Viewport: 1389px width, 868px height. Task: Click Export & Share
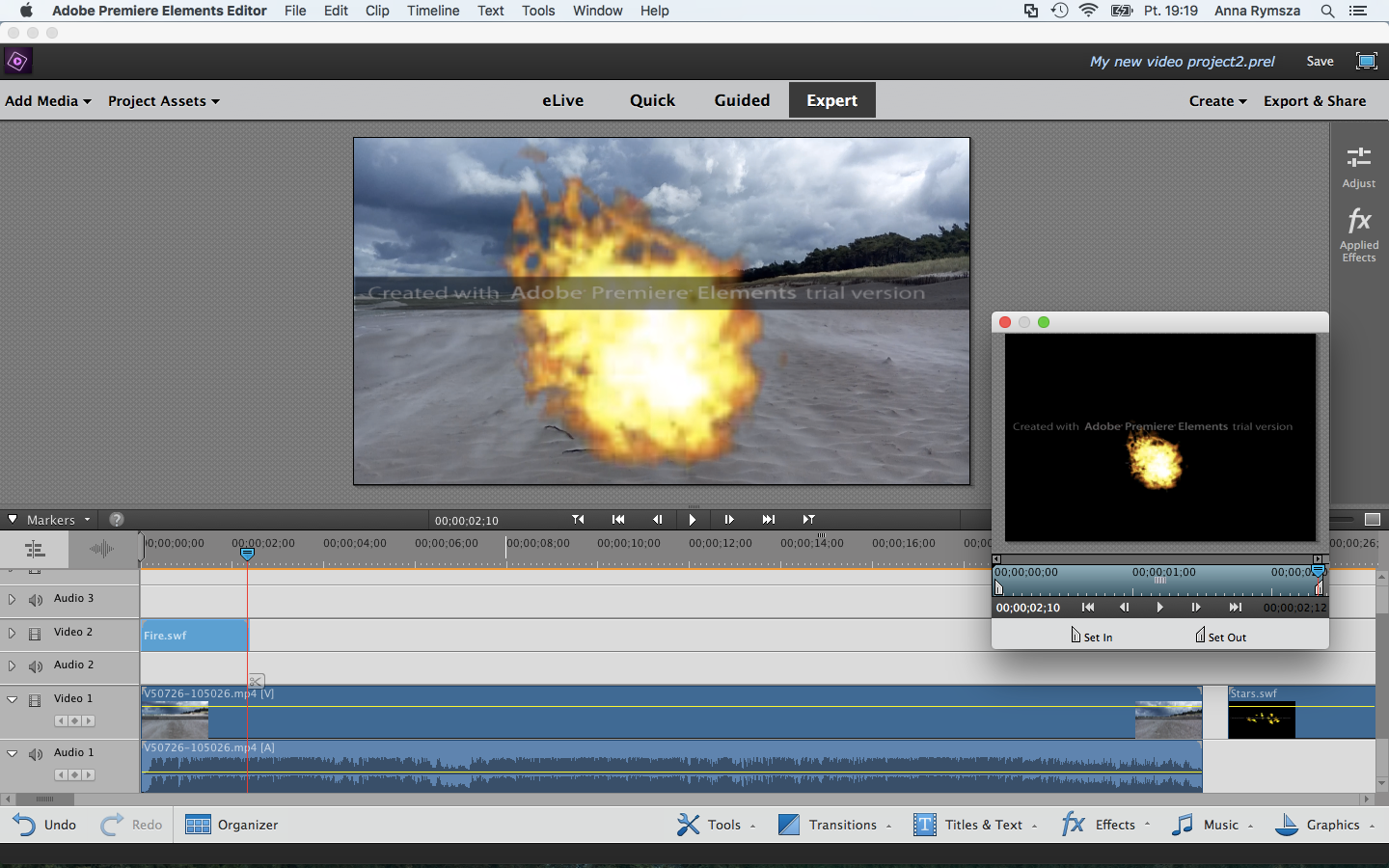point(1315,100)
